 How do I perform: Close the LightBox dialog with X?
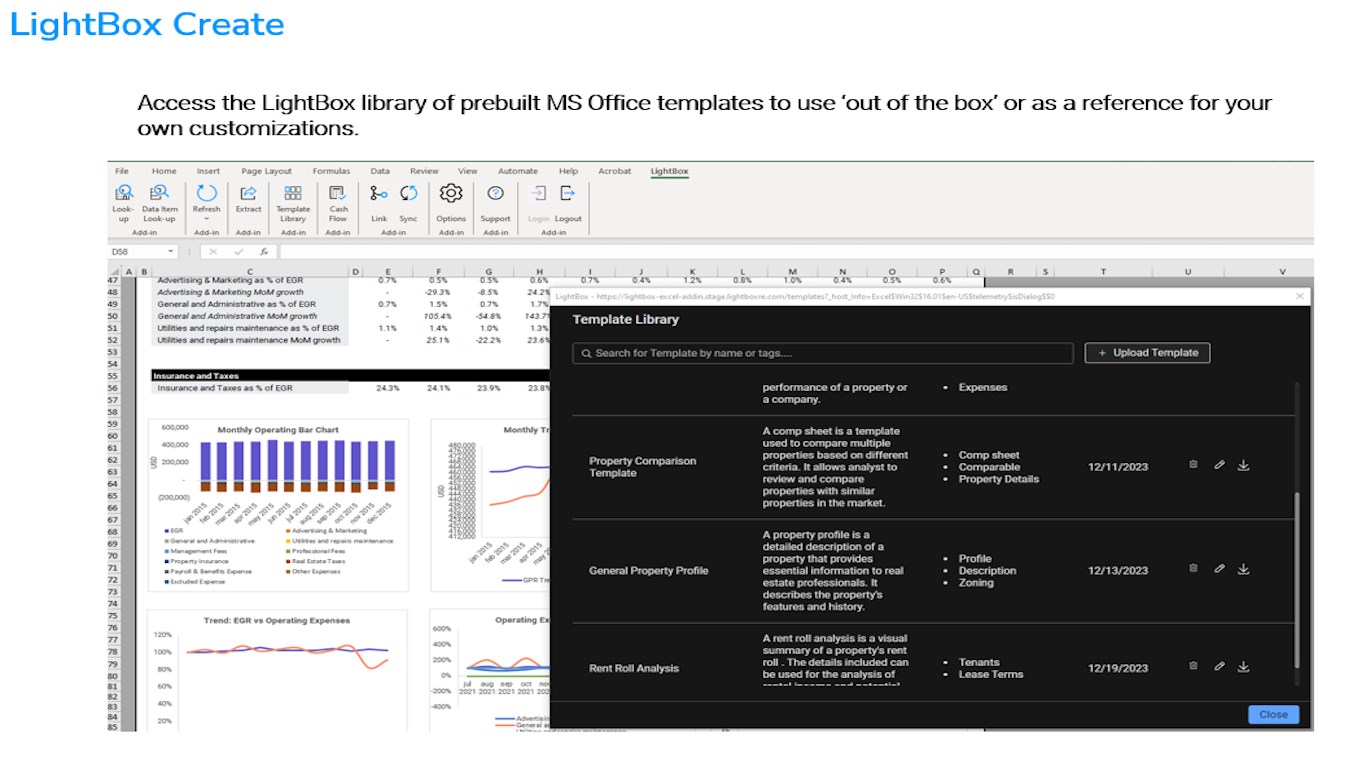1299,296
